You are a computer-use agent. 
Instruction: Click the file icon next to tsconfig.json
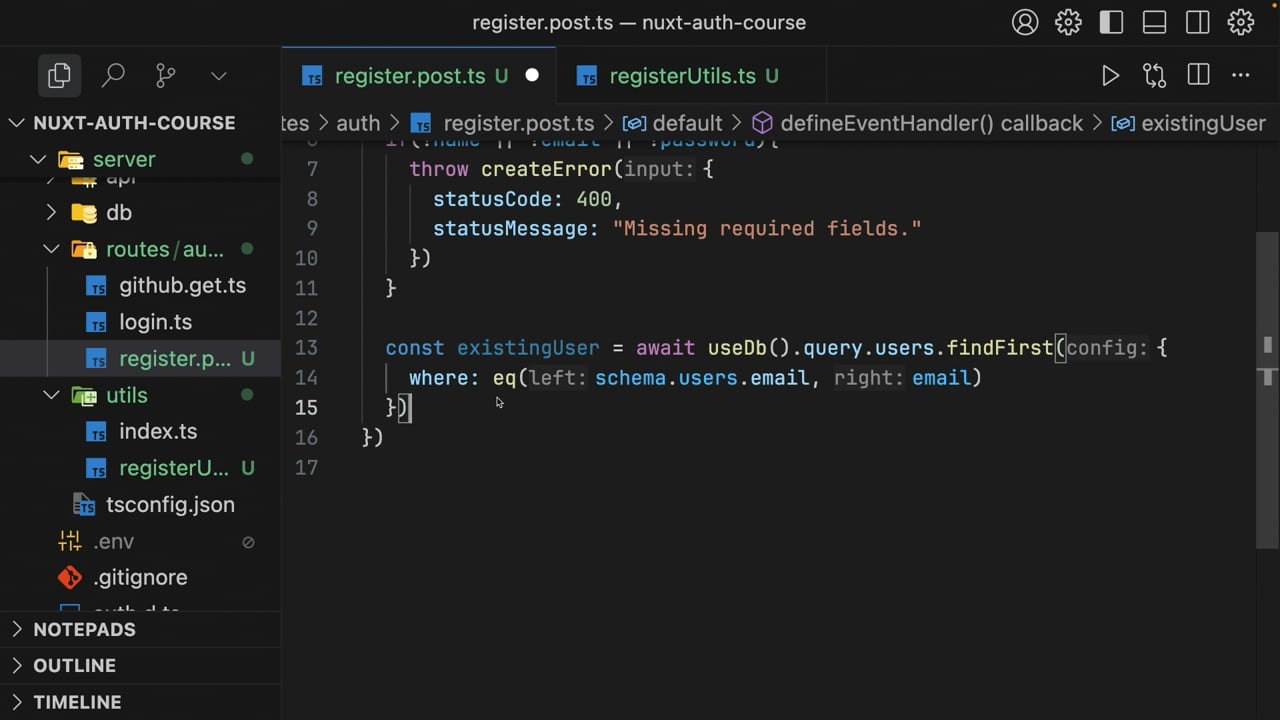[83, 504]
